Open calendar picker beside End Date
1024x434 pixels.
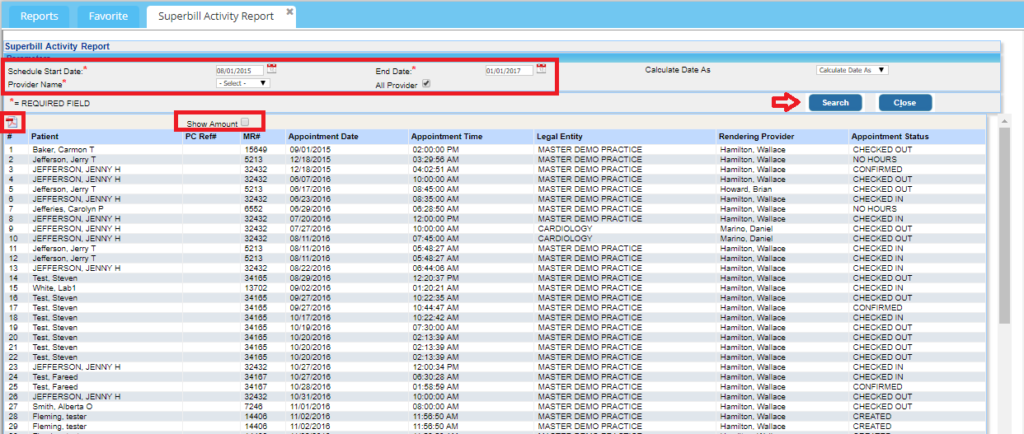click(x=541, y=69)
